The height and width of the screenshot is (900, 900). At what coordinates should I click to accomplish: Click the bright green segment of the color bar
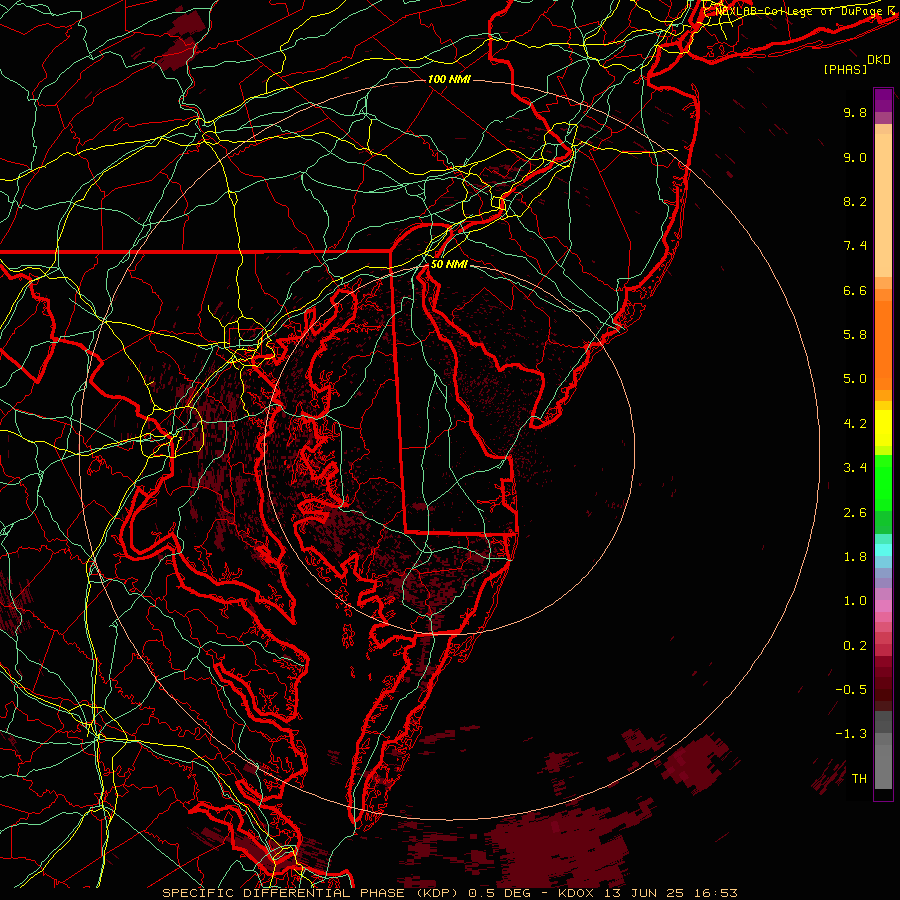[883, 483]
